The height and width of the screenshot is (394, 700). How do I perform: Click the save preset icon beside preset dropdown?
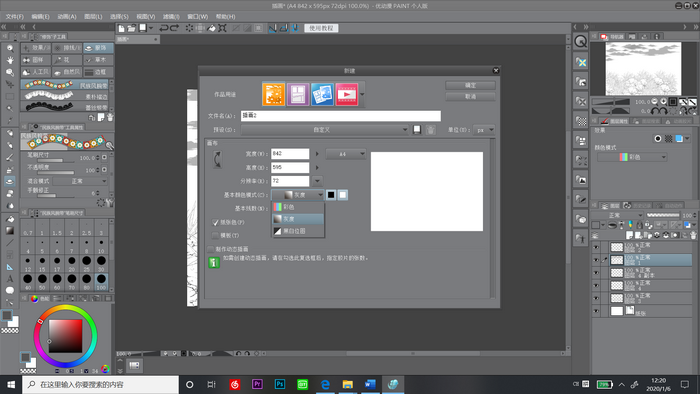[x=417, y=130]
